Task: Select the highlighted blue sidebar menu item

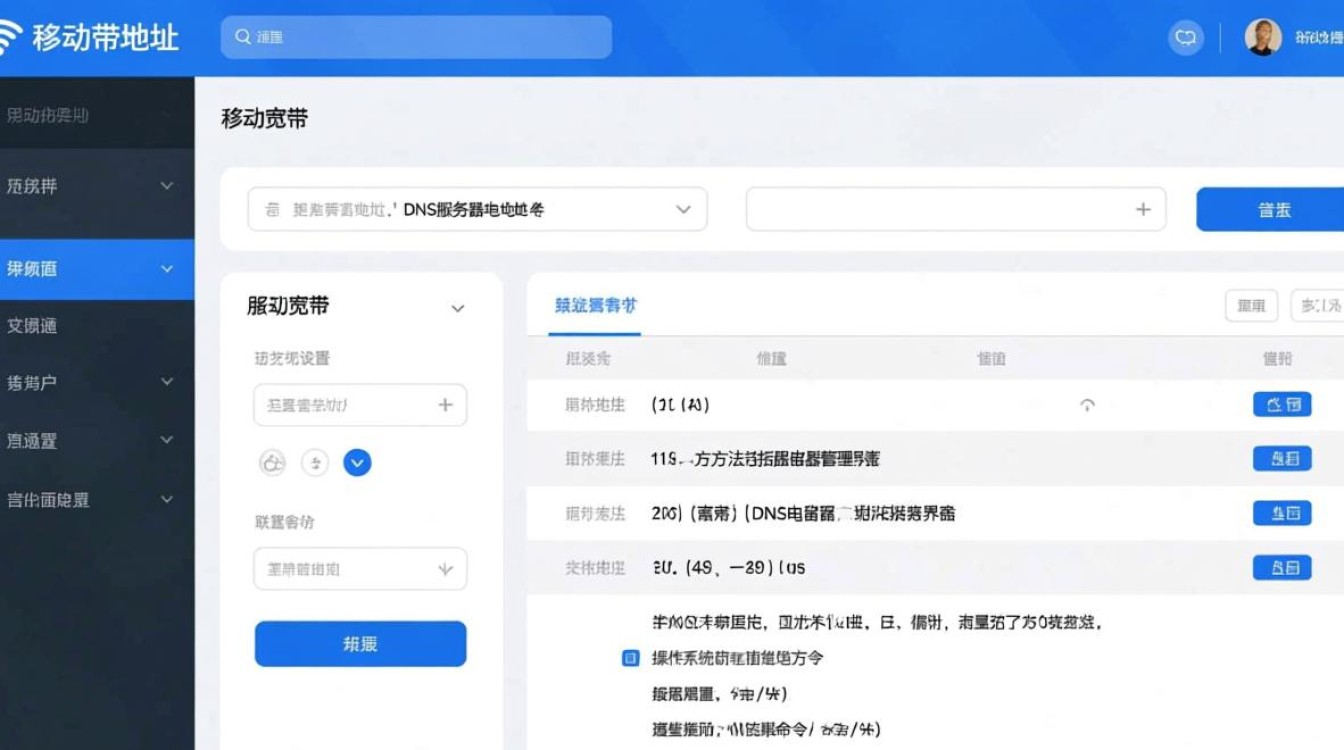Action: click(97, 269)
